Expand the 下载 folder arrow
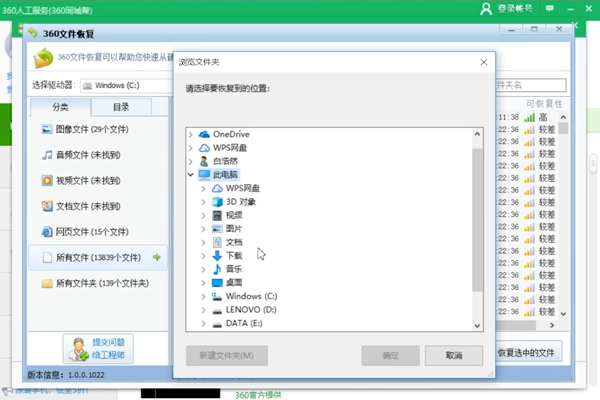The height and width of the screenshot is (400, 600). 204,256
